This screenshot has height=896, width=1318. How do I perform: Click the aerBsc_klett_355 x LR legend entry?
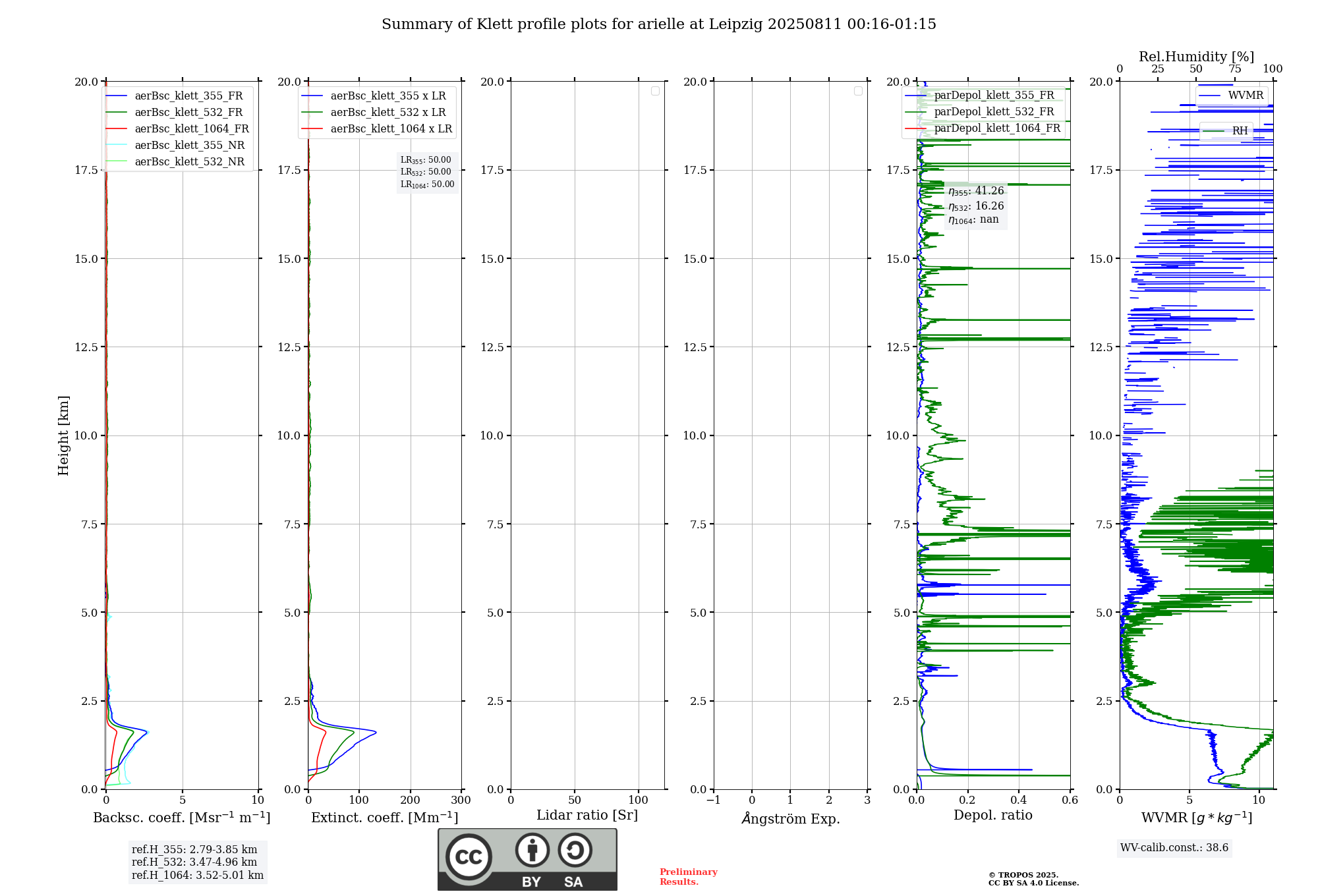pos(374,96)
